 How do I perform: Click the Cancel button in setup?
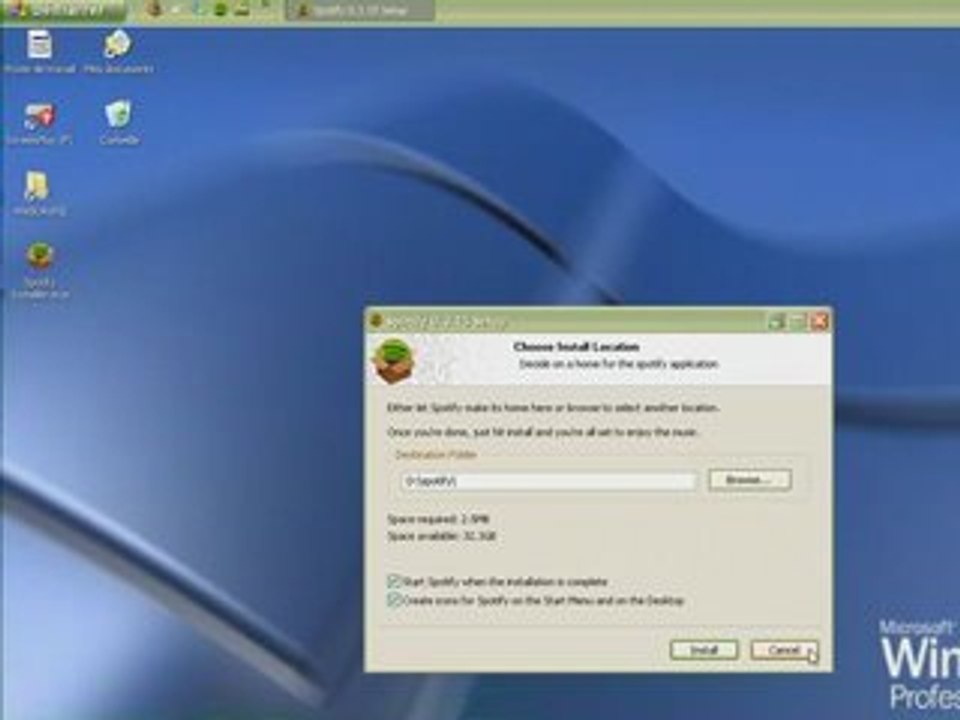pos(784,650)
